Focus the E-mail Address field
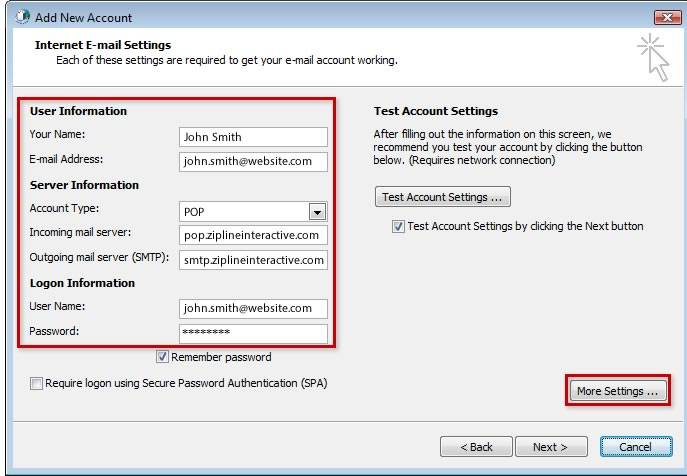This screenshot has width=687, height=476. point(253,161)
